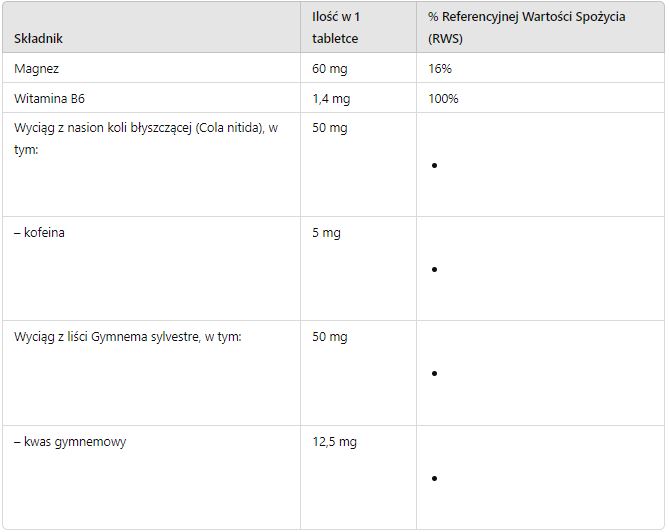Select the "– kwas gymnemowy" ingredient cell
Viewport: 669px width, 532px height.
pyautogui.click(x=70, y=441)
